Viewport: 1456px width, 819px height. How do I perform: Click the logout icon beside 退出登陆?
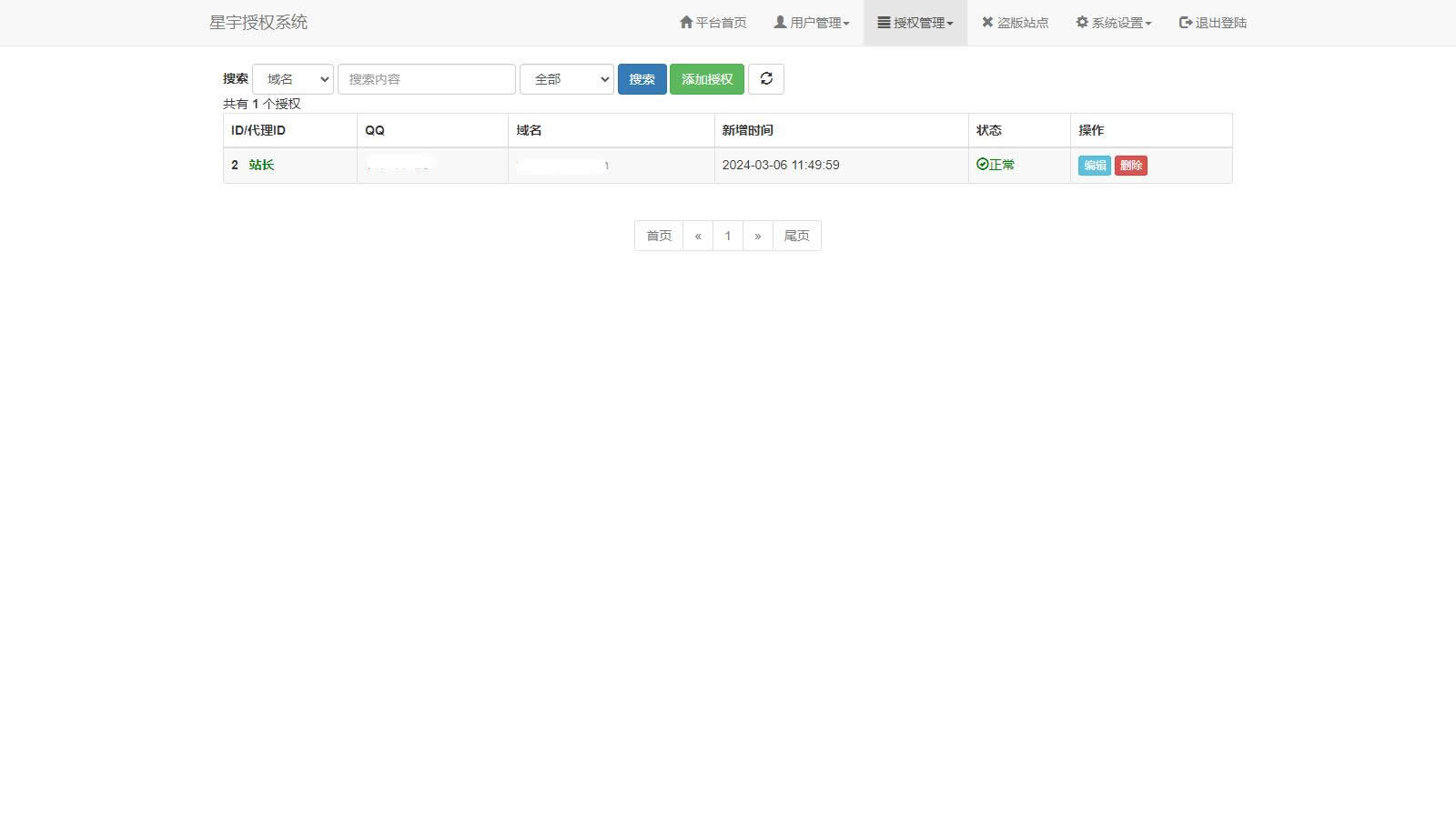1186,23
